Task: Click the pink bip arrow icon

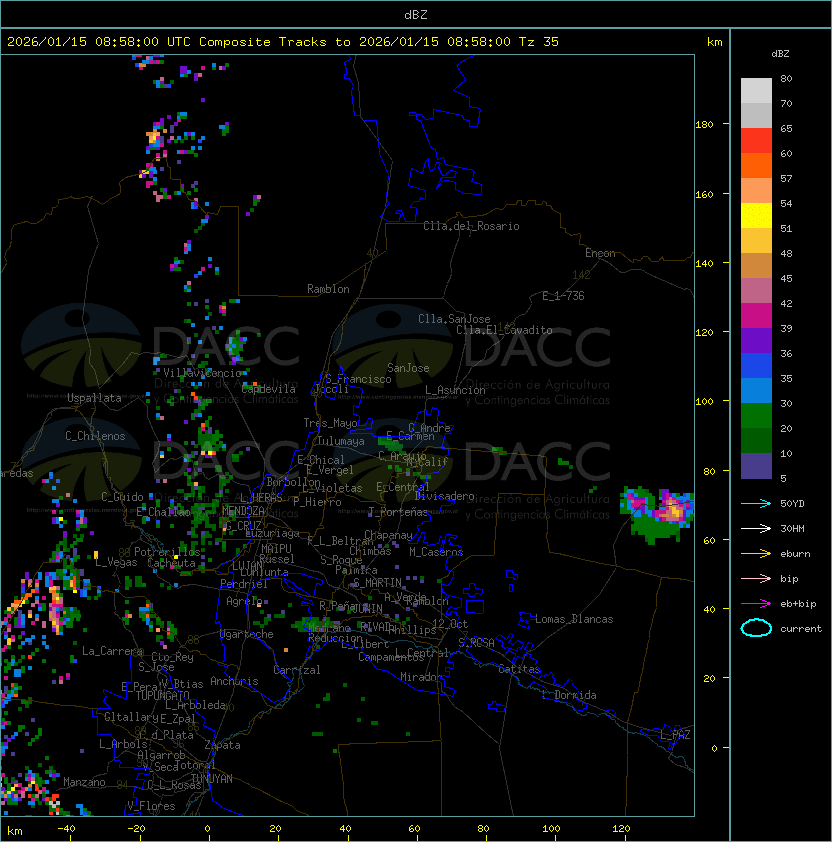Action: click(756, 578)
